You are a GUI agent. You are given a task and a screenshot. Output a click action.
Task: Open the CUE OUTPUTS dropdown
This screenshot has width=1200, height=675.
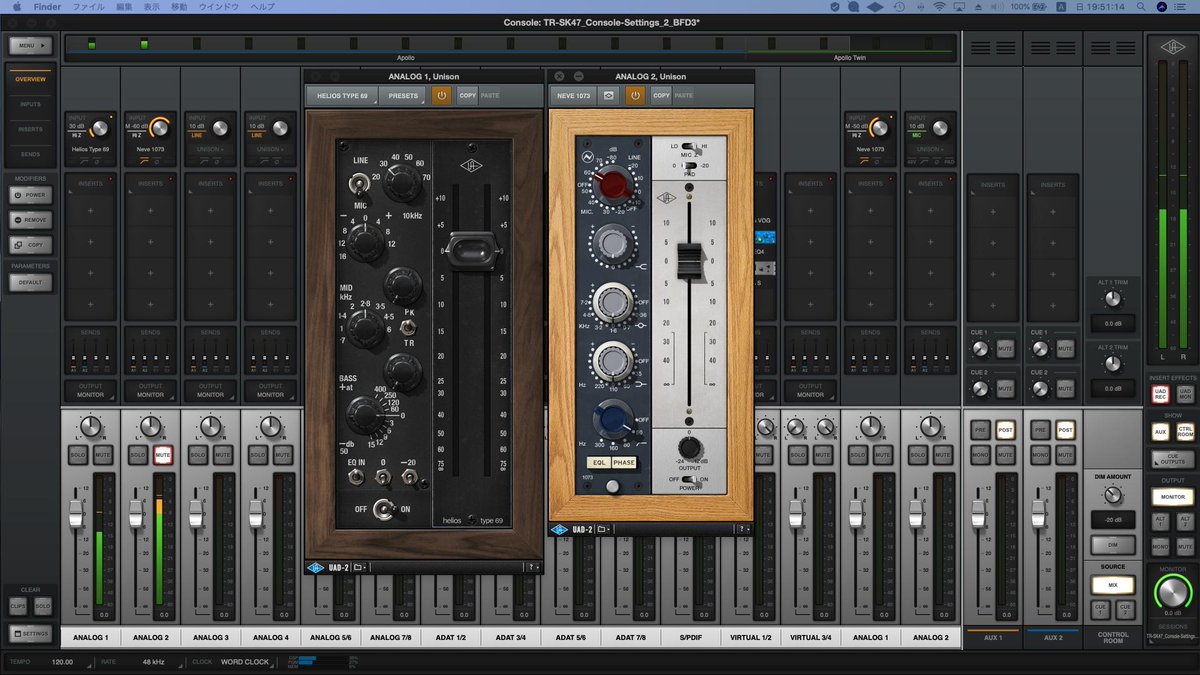pos(1172,459)
